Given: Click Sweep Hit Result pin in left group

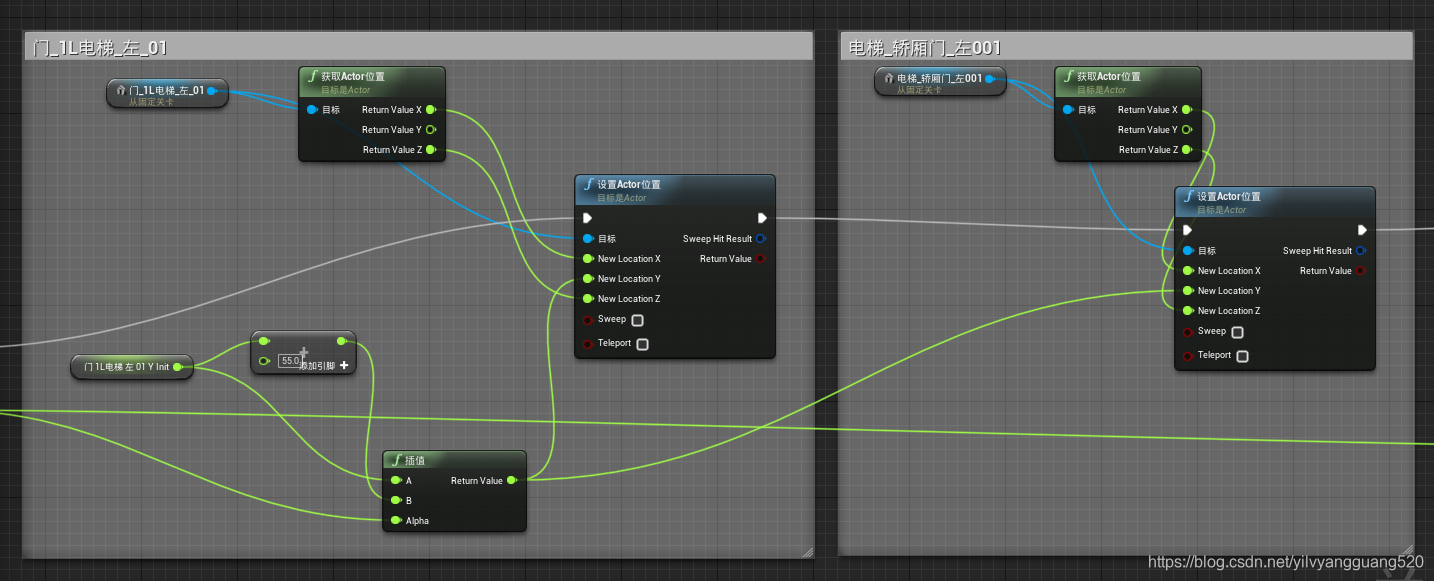Looking at the screenshot, I should [x=761, y=239].
